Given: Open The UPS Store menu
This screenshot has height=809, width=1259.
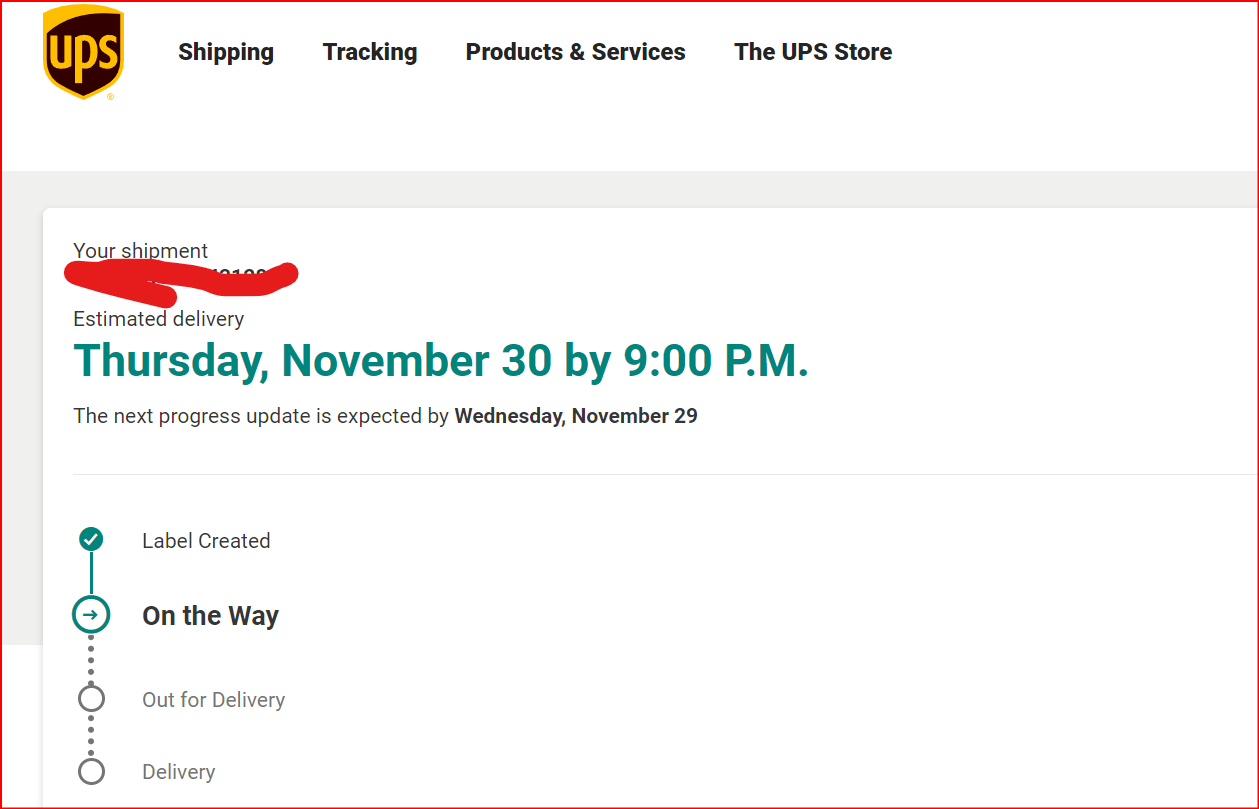Looking at the screenshot, I should 813,52.
